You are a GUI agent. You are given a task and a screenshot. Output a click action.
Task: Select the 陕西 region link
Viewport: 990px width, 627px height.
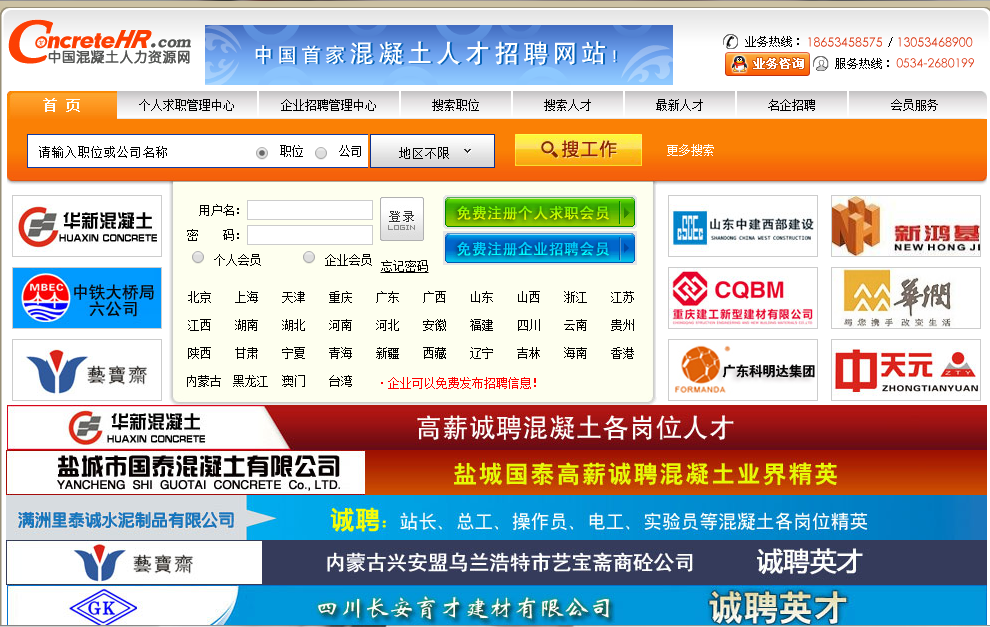coord(200,353)
